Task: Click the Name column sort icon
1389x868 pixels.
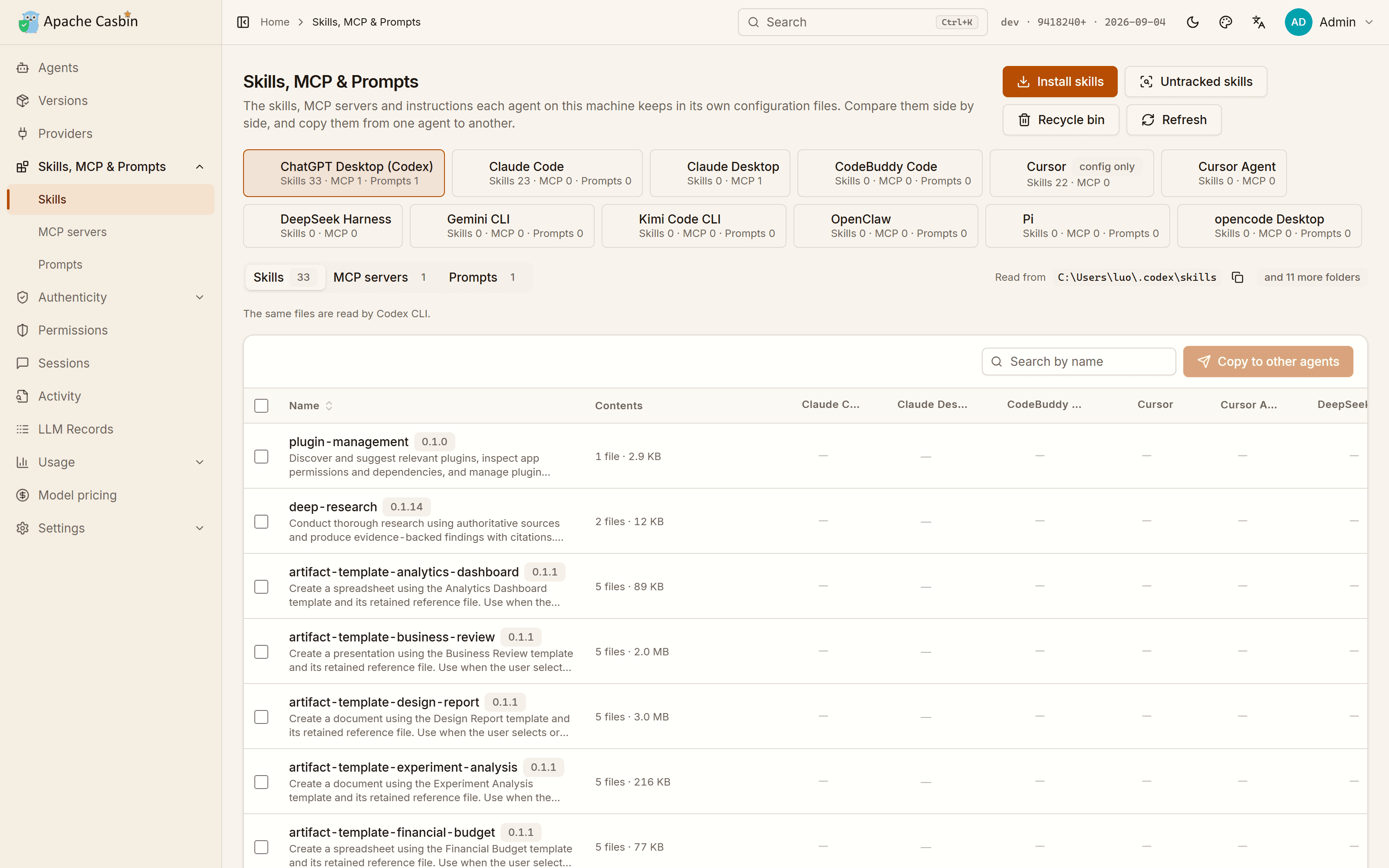Action: click(329, 406)
